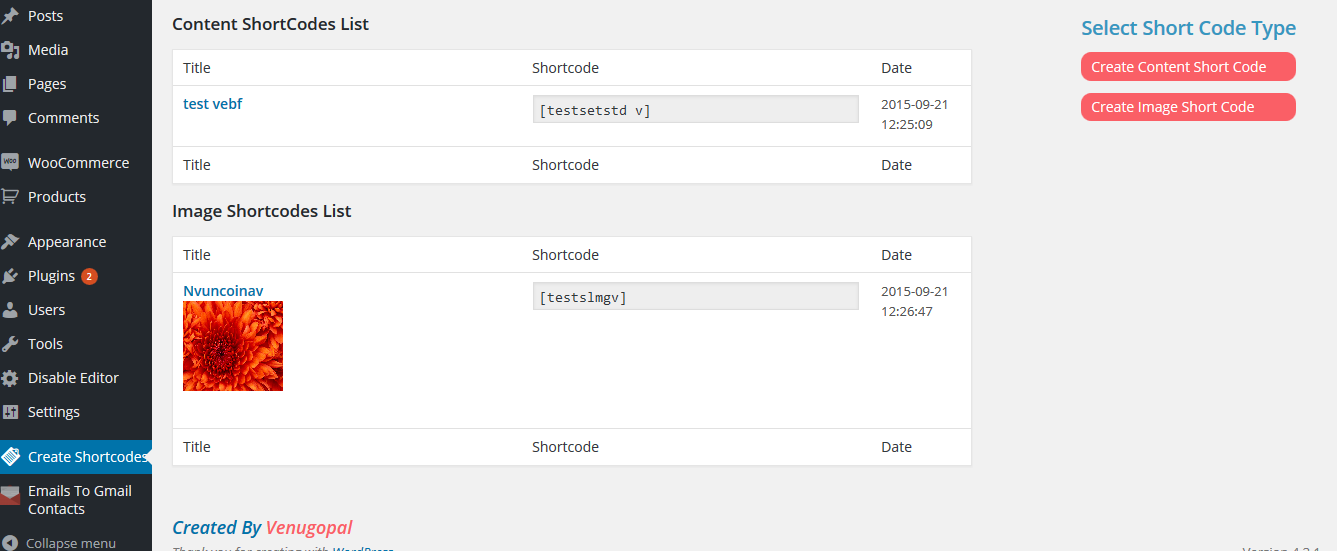Open Disable Editor menu item

pyautogui.click(x=73, y=378)
